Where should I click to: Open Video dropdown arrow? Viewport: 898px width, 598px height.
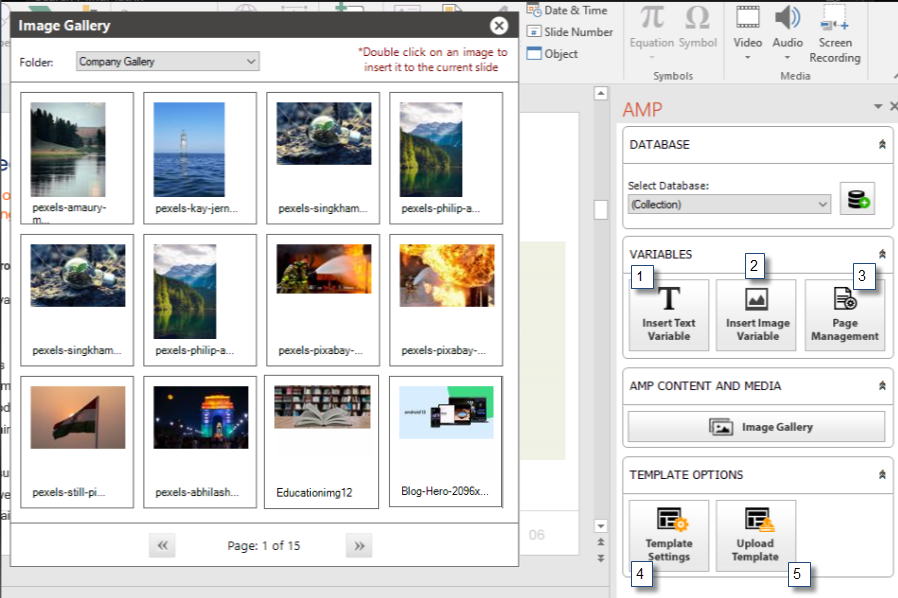click(747, 57)
